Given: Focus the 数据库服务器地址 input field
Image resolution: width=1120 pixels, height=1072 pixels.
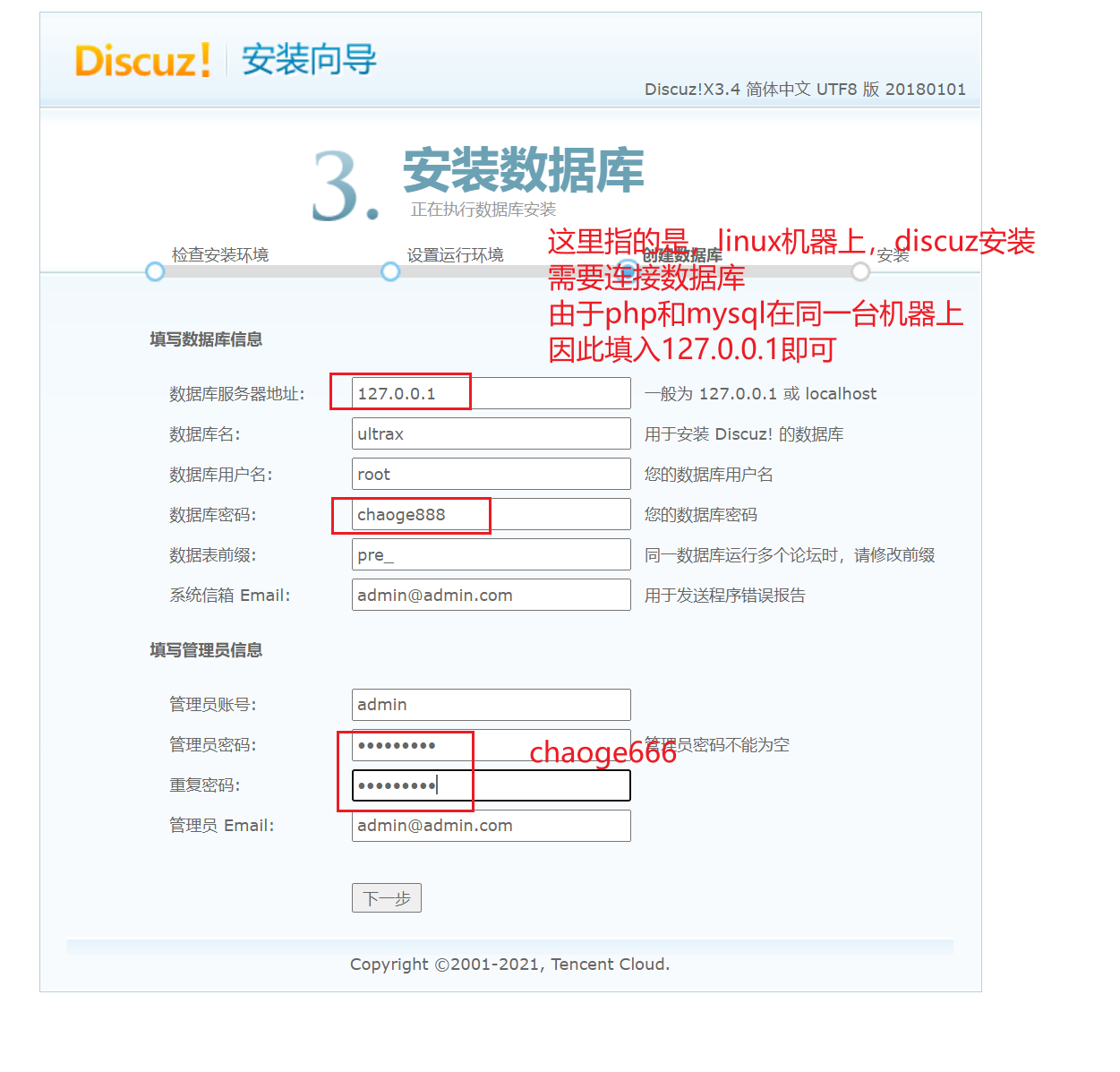Looking at the screenshot, I should pos(491,393).
